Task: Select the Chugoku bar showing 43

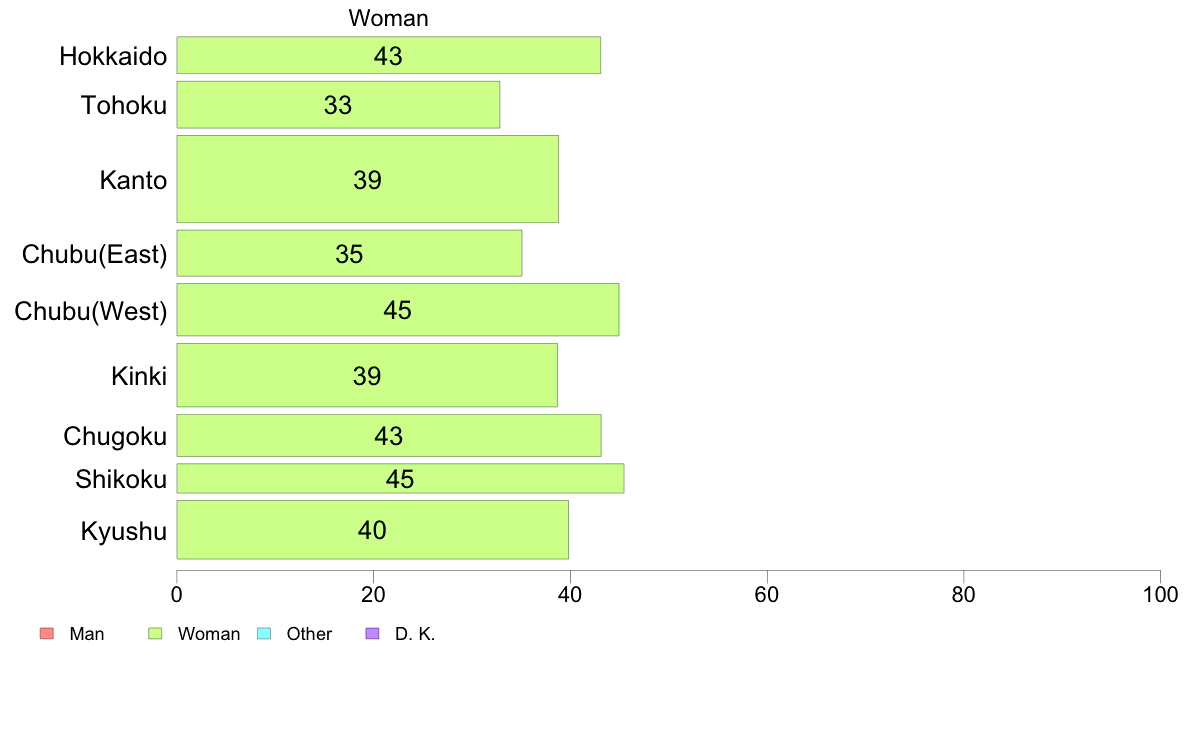Action: point(389,435)
